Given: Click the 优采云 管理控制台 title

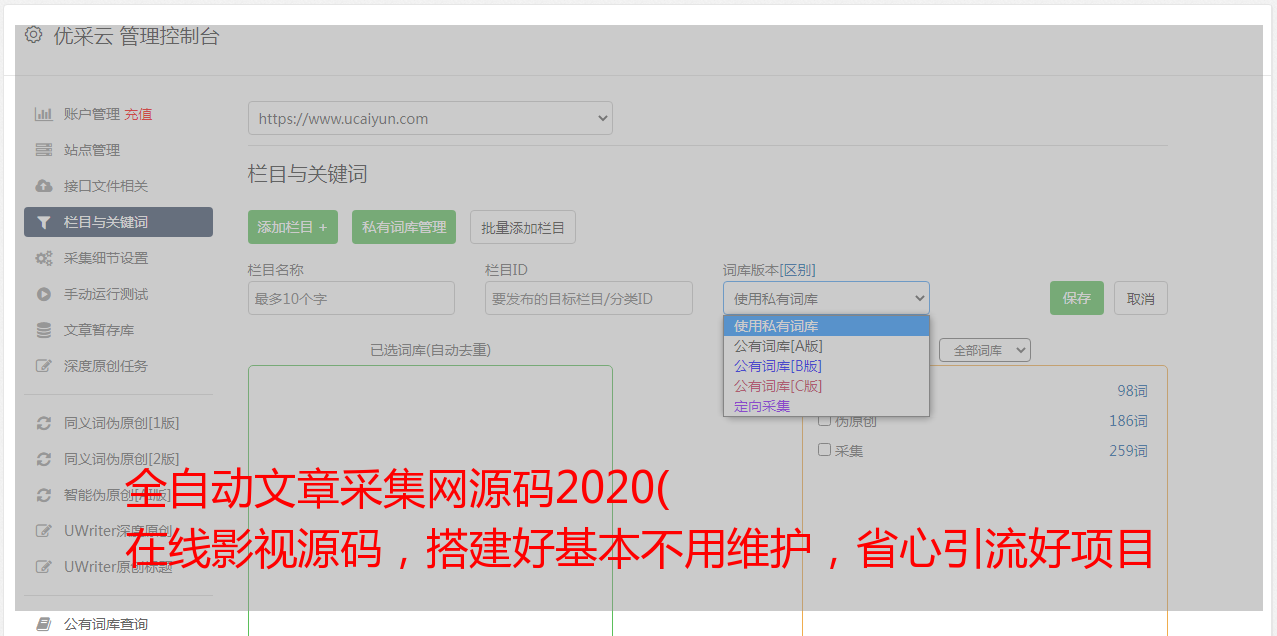Looking at the screenshot, I should (x=136, y=36).
